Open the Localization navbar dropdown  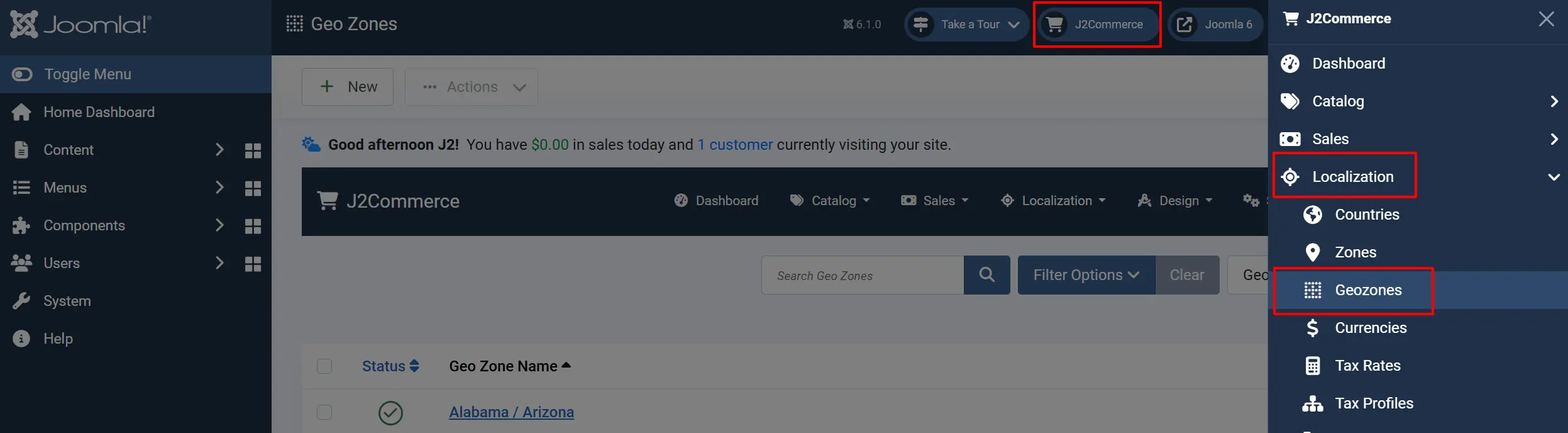(1053, 201)
